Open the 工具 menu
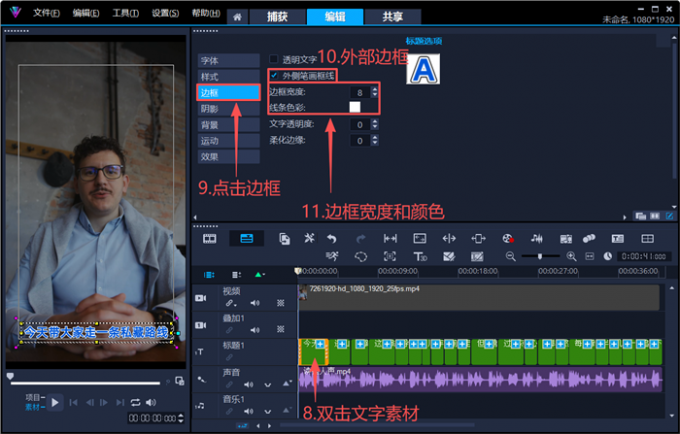Screen dimensions: 680x434 (x=125, y=13)
